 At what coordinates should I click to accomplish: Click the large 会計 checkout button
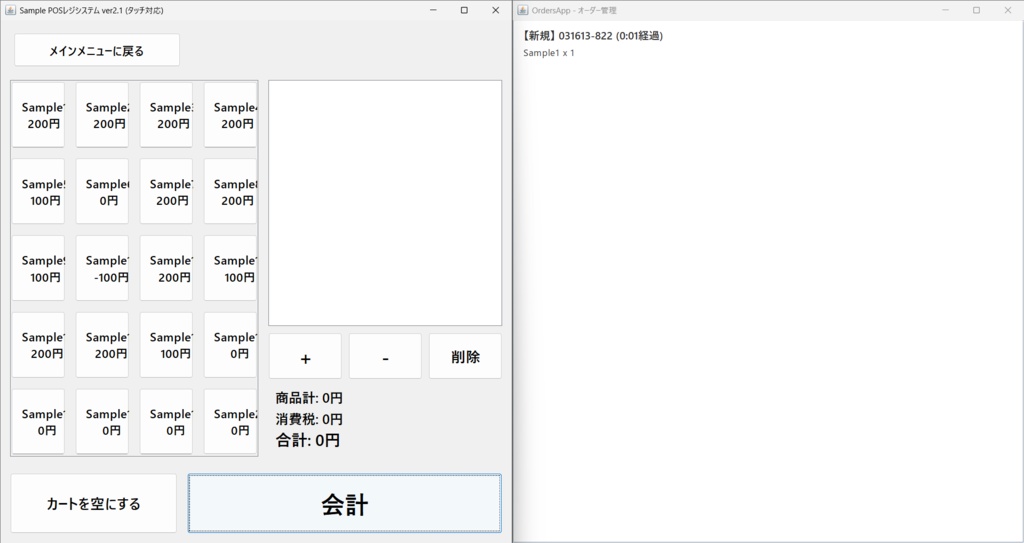click(x=345, y=504)
